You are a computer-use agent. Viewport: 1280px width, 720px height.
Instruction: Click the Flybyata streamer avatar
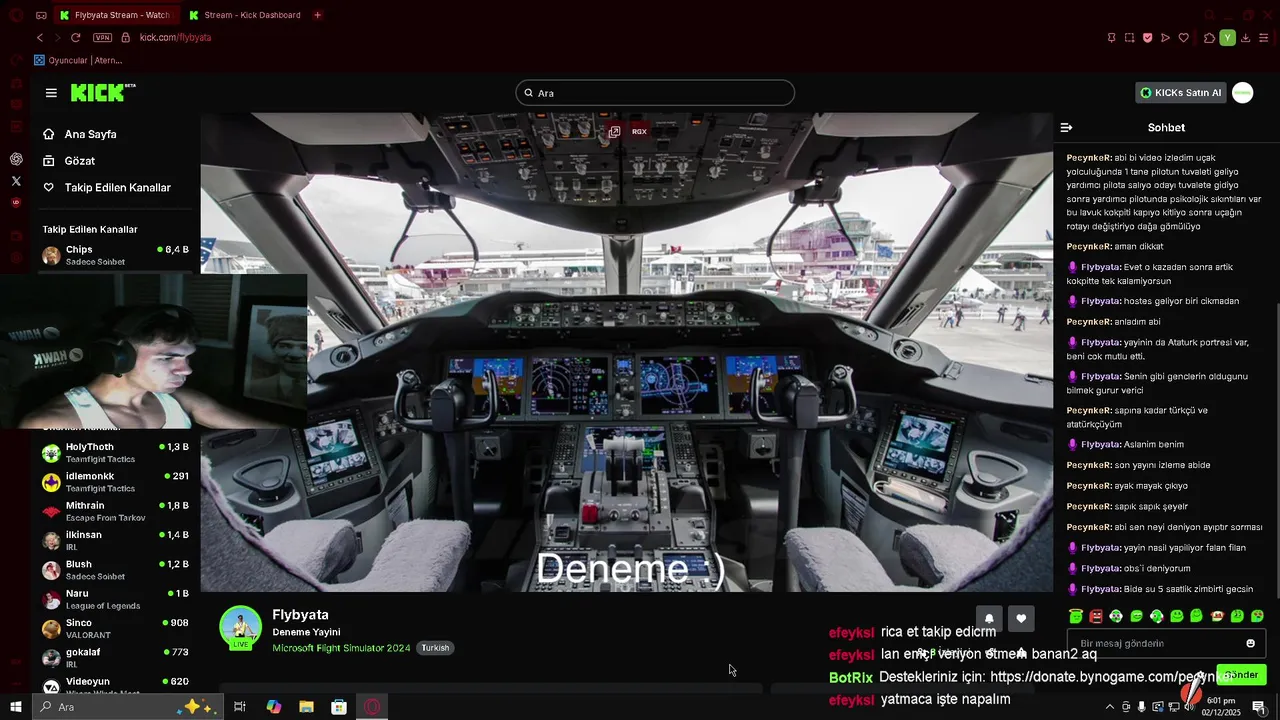240,627
